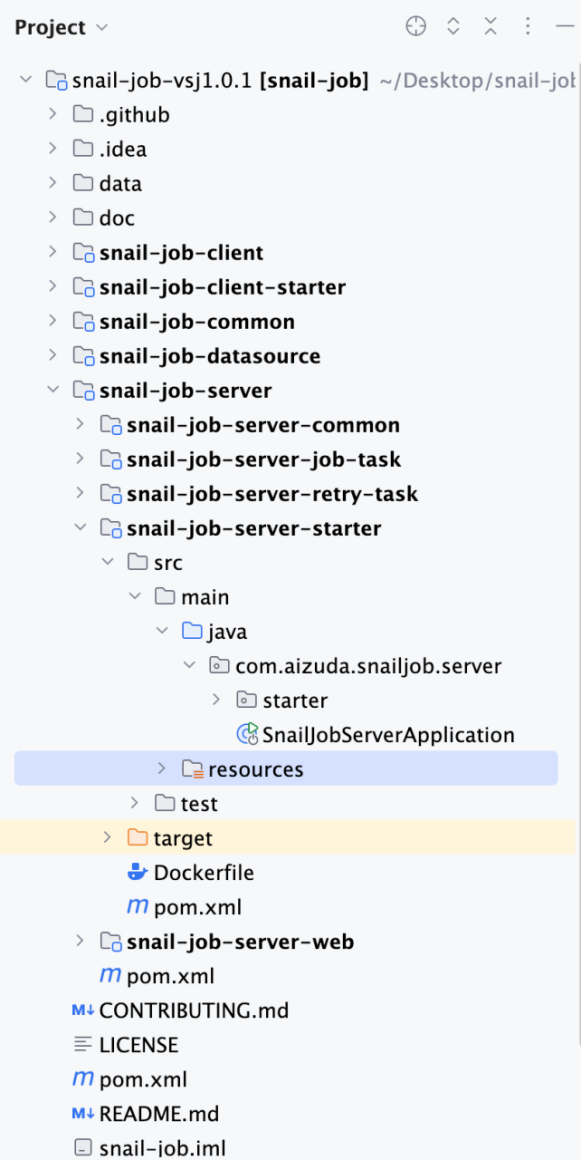Click the Markdown icon beside README.md
Image resolution: width=582 pixels, height=1160 pixels.
tap(82, 1113)
